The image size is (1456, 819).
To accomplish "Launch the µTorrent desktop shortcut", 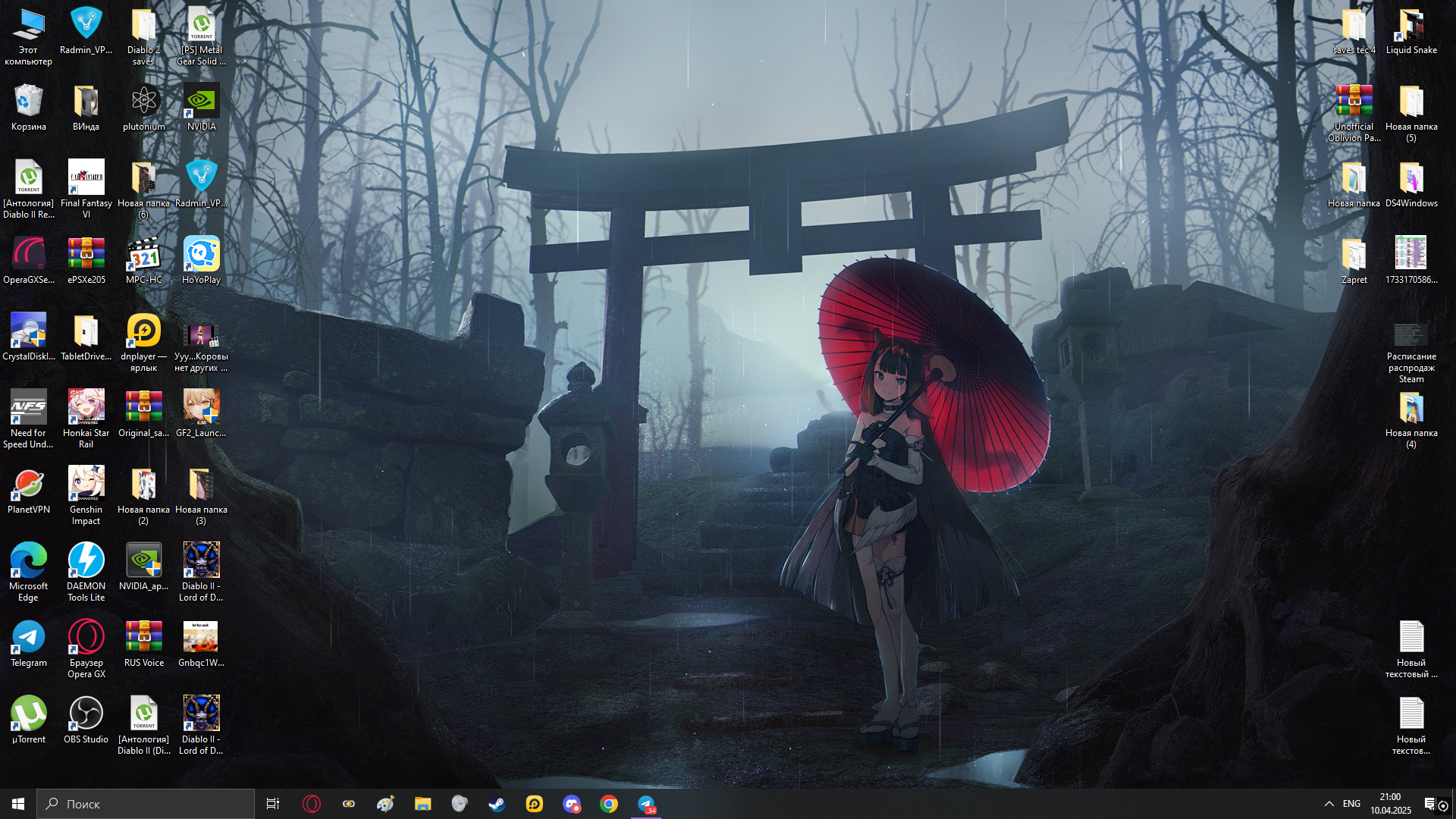I will [x=29, y=720].
